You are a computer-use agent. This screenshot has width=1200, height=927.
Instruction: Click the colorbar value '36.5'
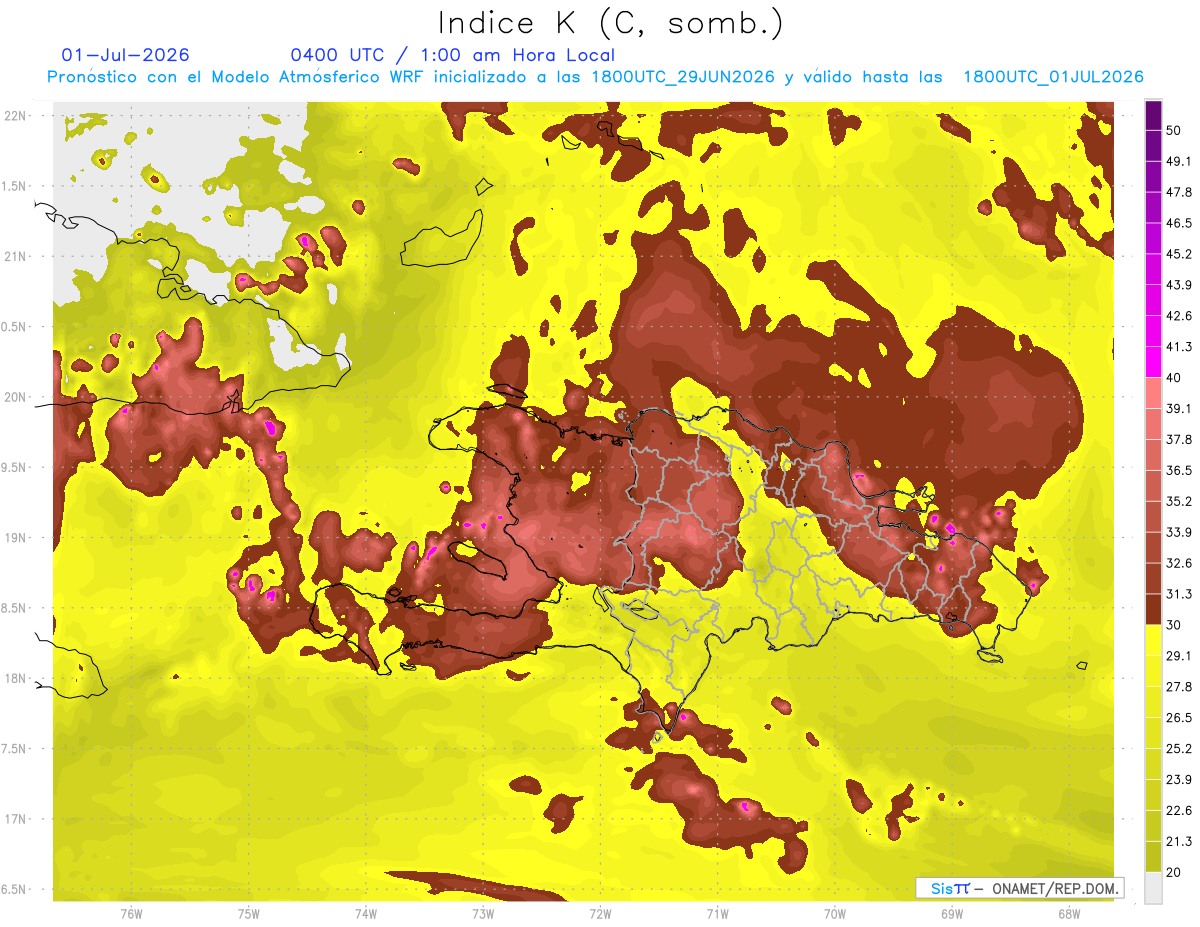1179,470
